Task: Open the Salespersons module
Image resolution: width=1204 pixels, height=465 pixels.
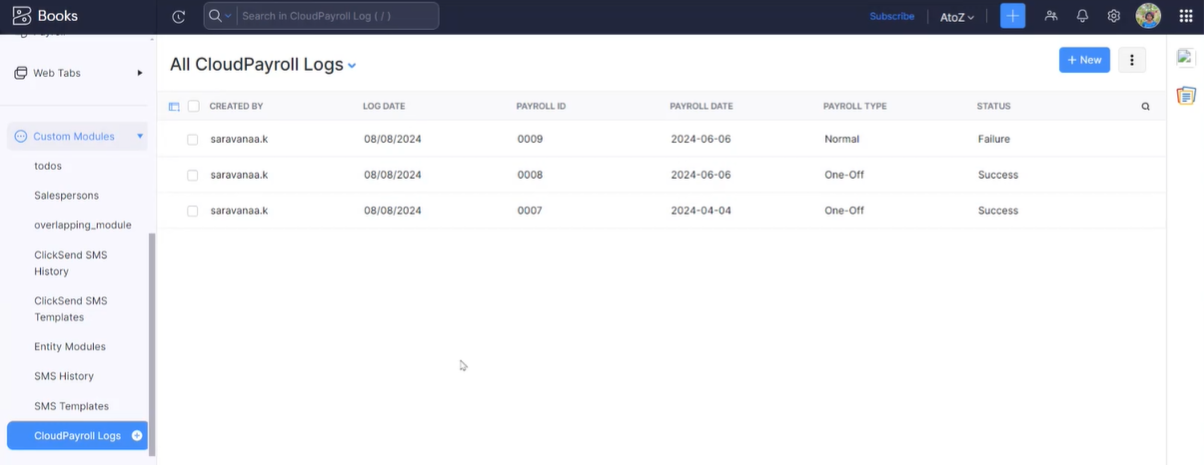Action: 66,195
